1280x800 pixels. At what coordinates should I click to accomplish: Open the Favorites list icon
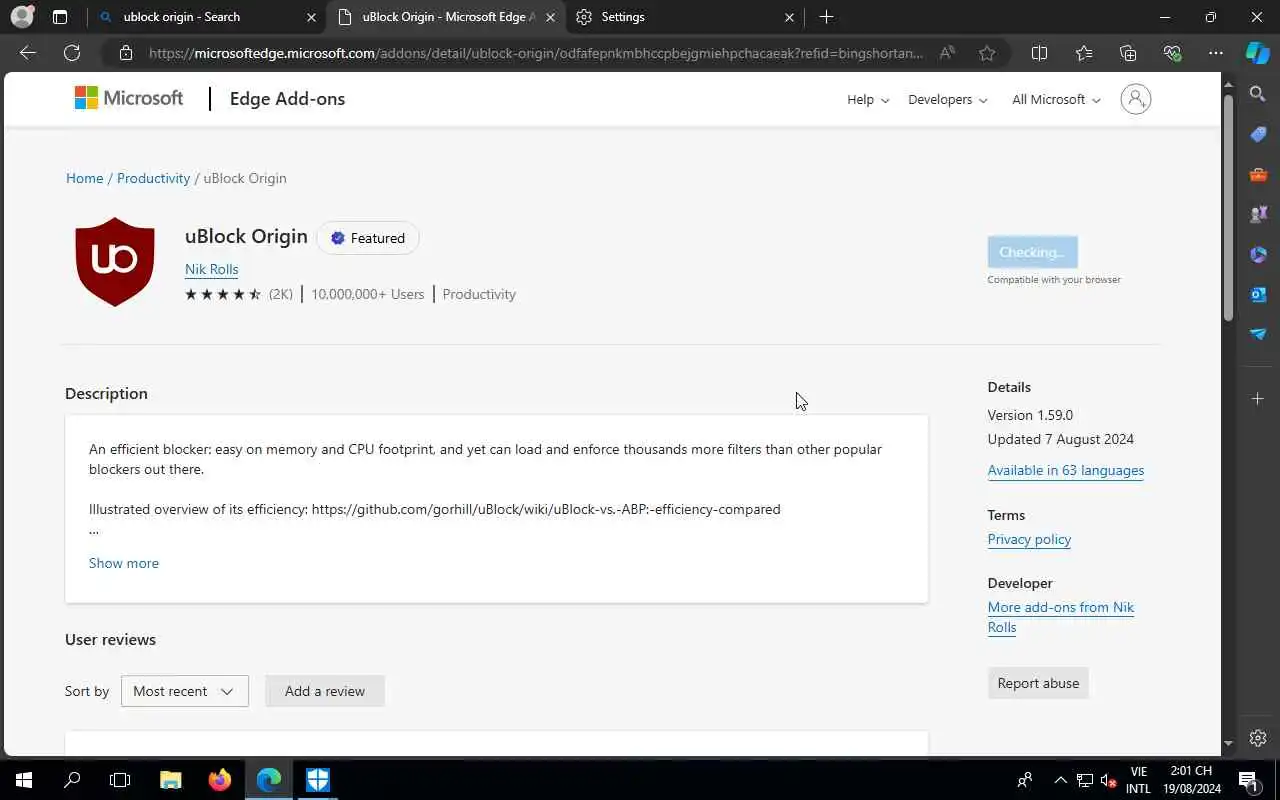(x=1084, y=53)
